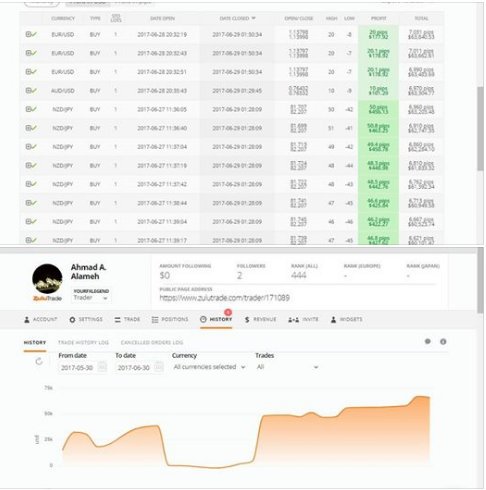This screenshot has height=490, width=486.
Task: Click the Rank (All) value 444
Action: tap(298, 275)
